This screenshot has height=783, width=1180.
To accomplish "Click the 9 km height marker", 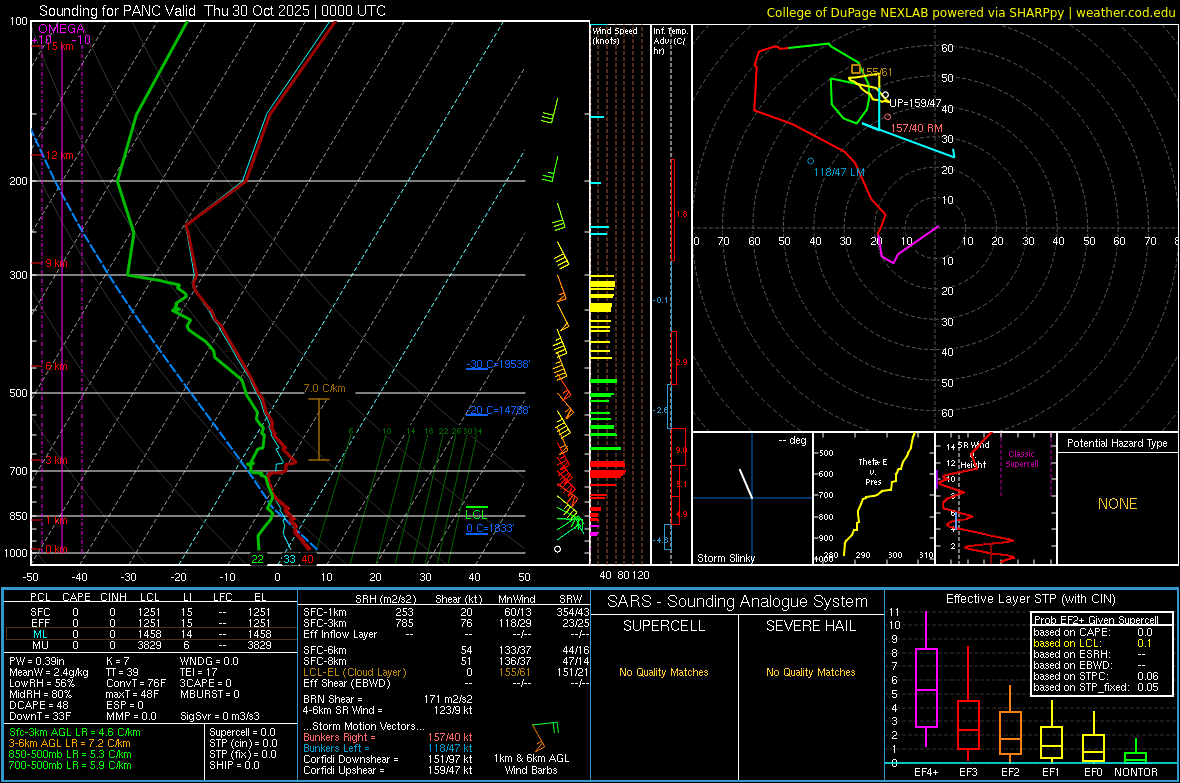I will pos(56,263).
